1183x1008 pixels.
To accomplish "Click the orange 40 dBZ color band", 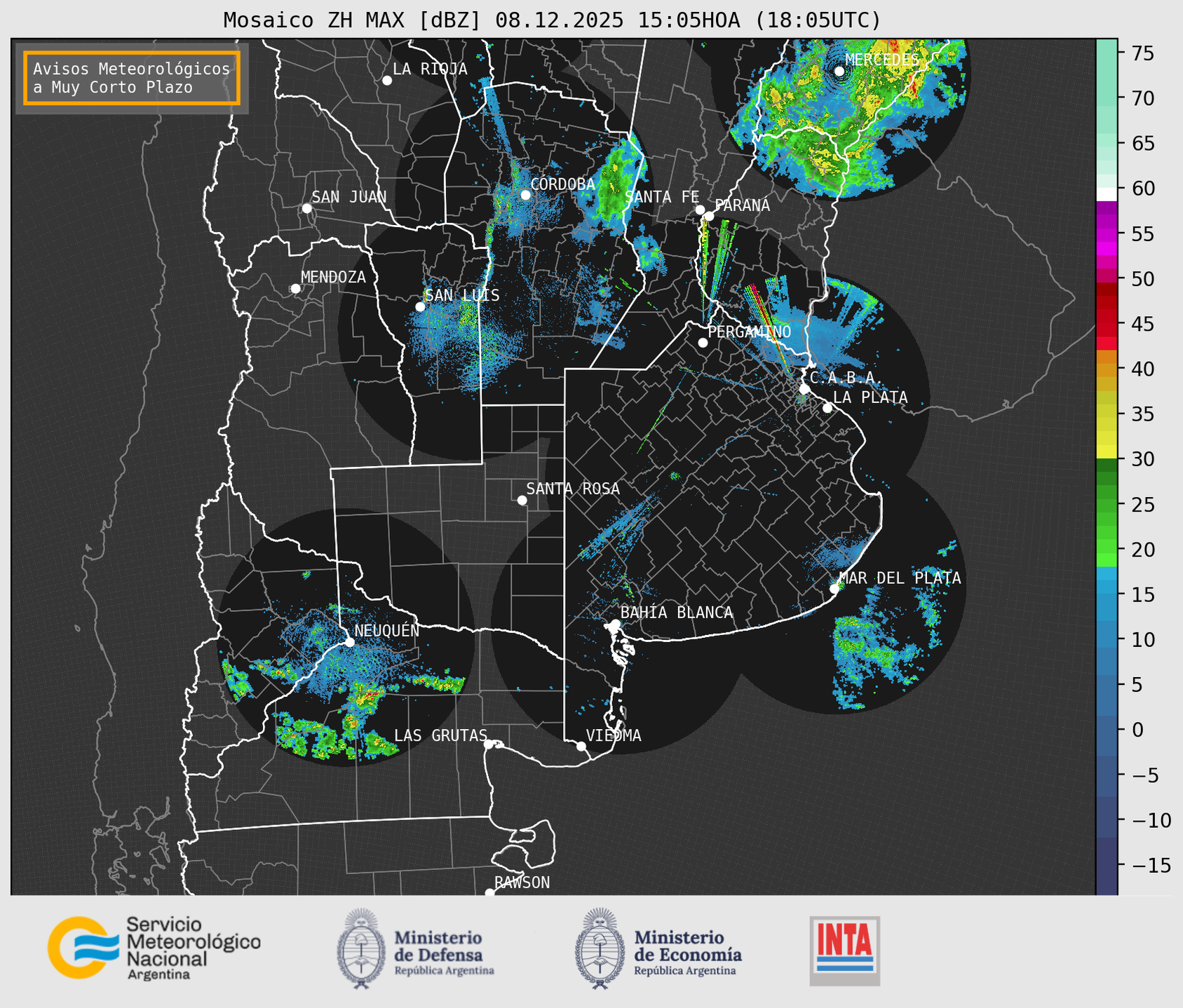I will [x=1107, y=369].
